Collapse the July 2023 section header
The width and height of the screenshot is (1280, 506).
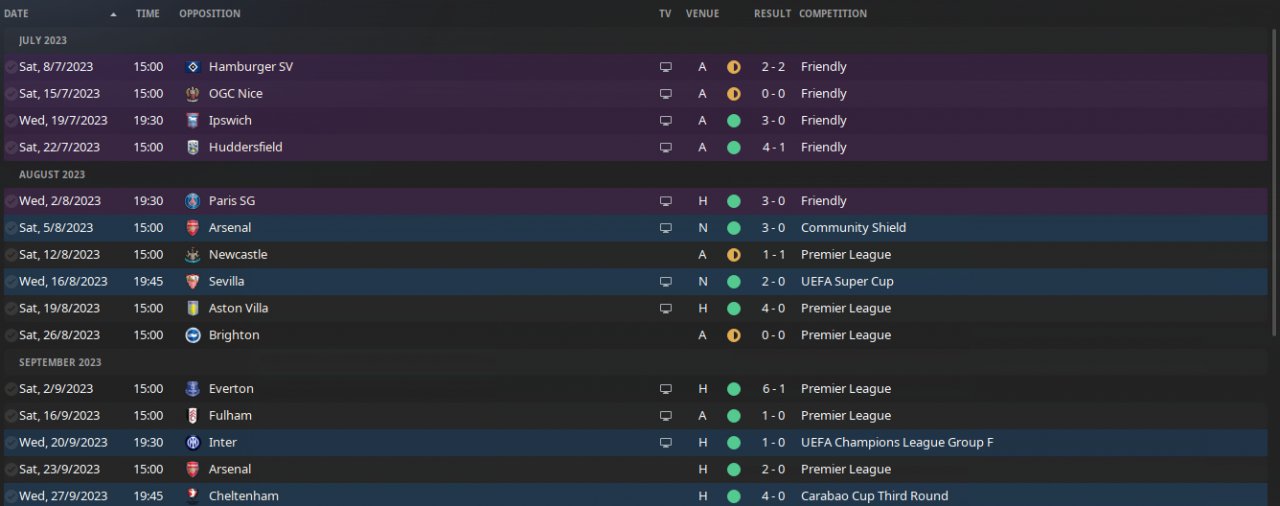coord(43,40)
